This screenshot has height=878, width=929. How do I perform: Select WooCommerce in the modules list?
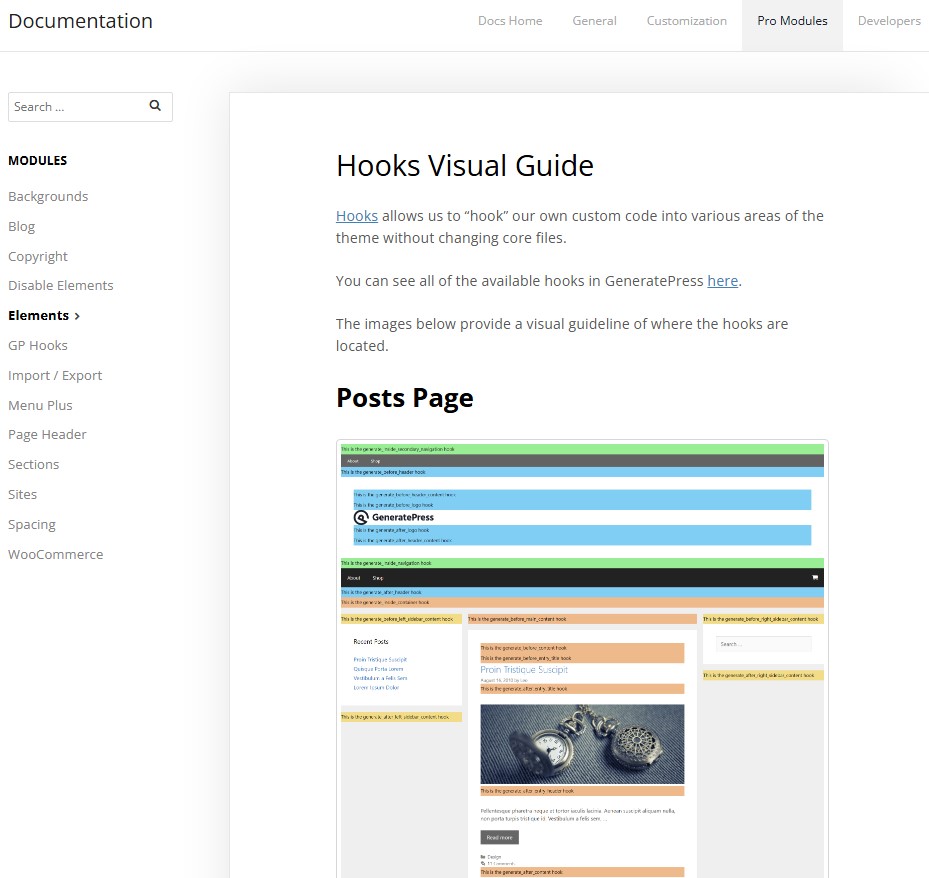click(x=55, y=554)
